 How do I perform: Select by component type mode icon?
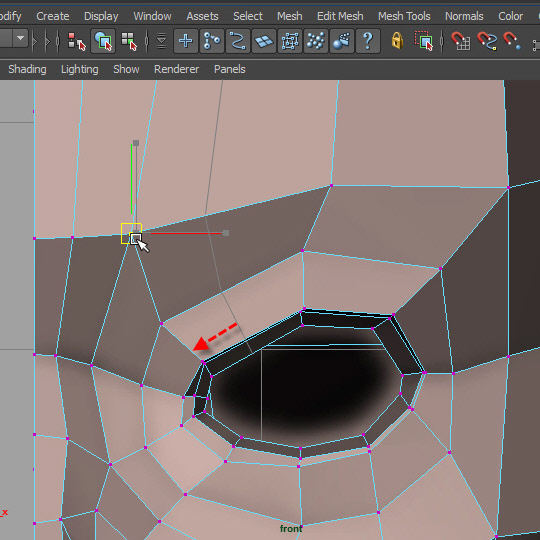click(x=129, y=41)
